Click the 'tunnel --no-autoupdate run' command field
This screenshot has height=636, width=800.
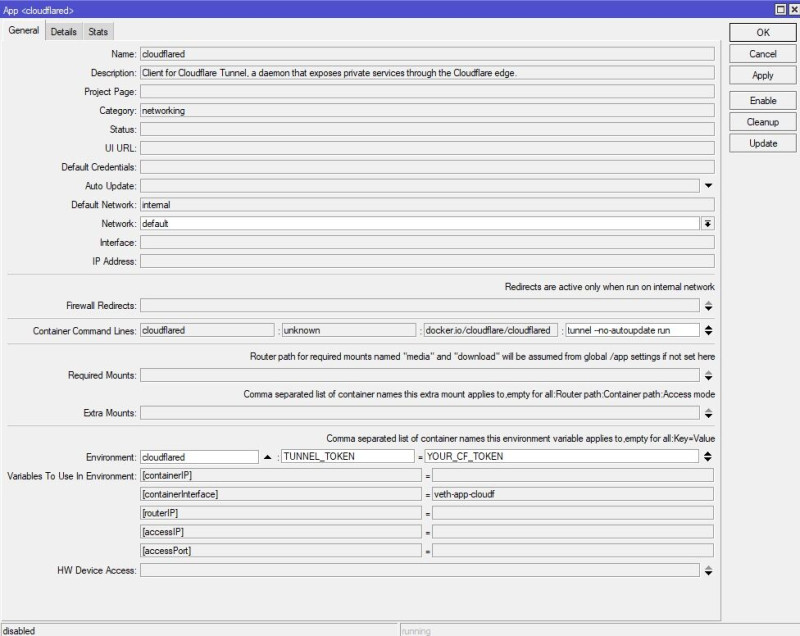click(x=632, y=330)
